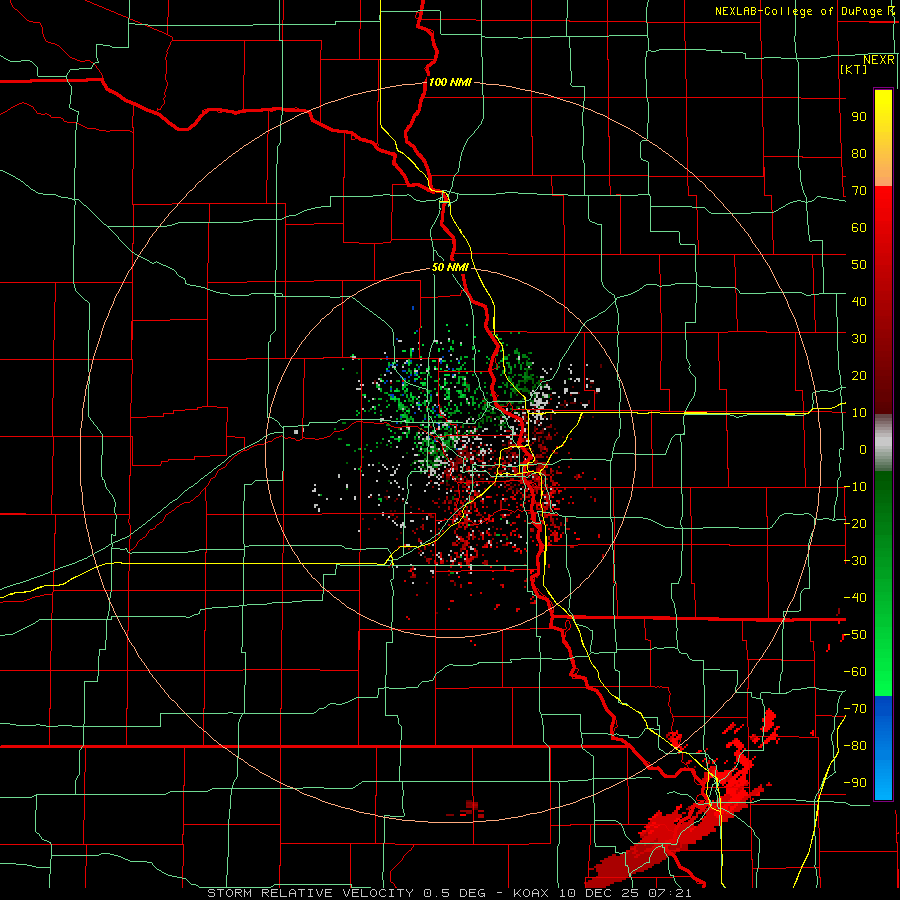Select the -50 value on velocity scale
The width and height of the screenshot is (900, 900).
pos(856,635)
